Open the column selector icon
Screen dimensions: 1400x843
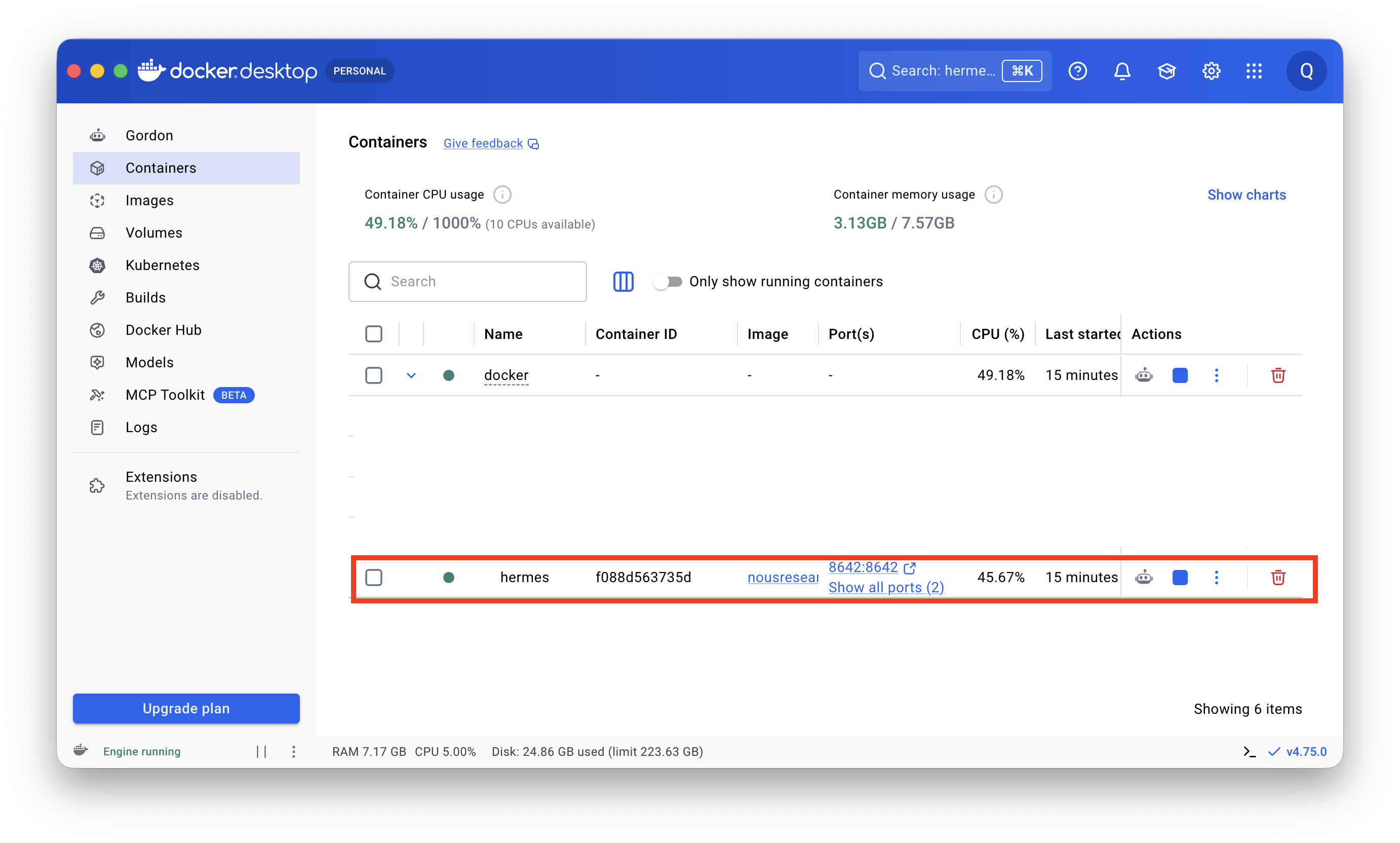pyautogui.click(x=623, y=281)
